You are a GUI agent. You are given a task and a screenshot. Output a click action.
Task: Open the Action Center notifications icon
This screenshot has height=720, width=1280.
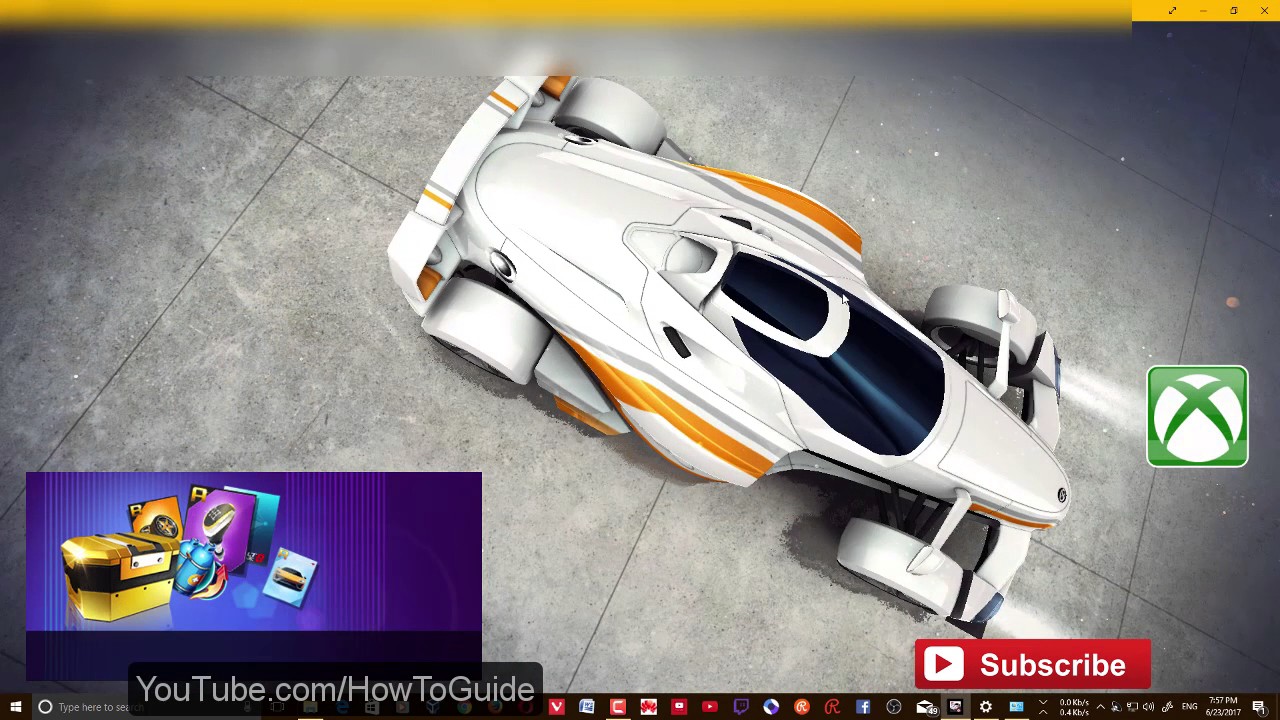click(1259, 707)
